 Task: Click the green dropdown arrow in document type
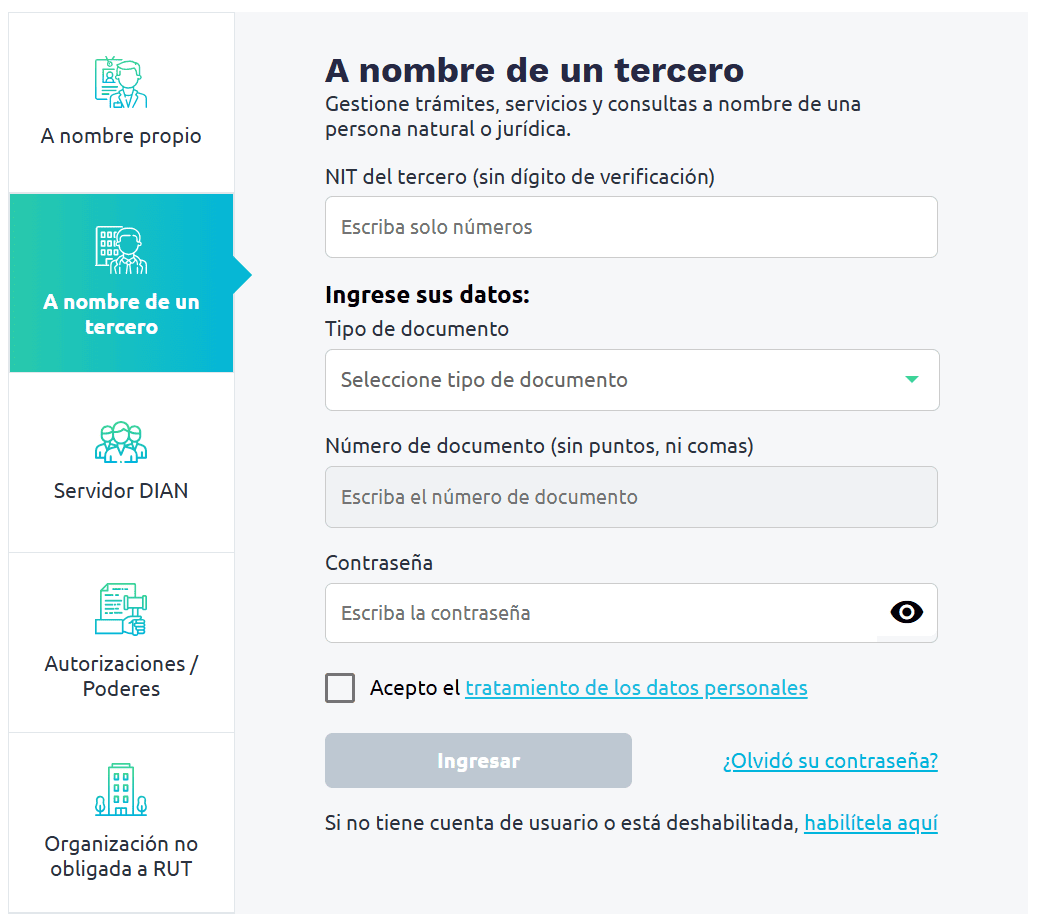click(x=911, y=380)
